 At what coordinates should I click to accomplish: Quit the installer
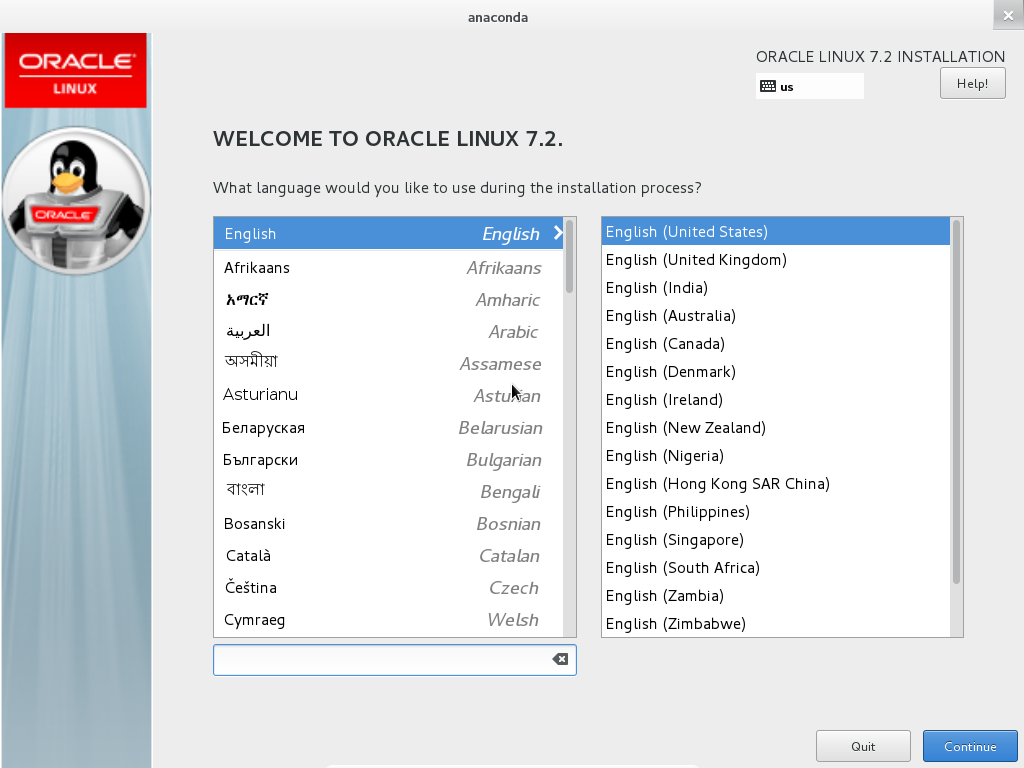[x=863, y=746]
